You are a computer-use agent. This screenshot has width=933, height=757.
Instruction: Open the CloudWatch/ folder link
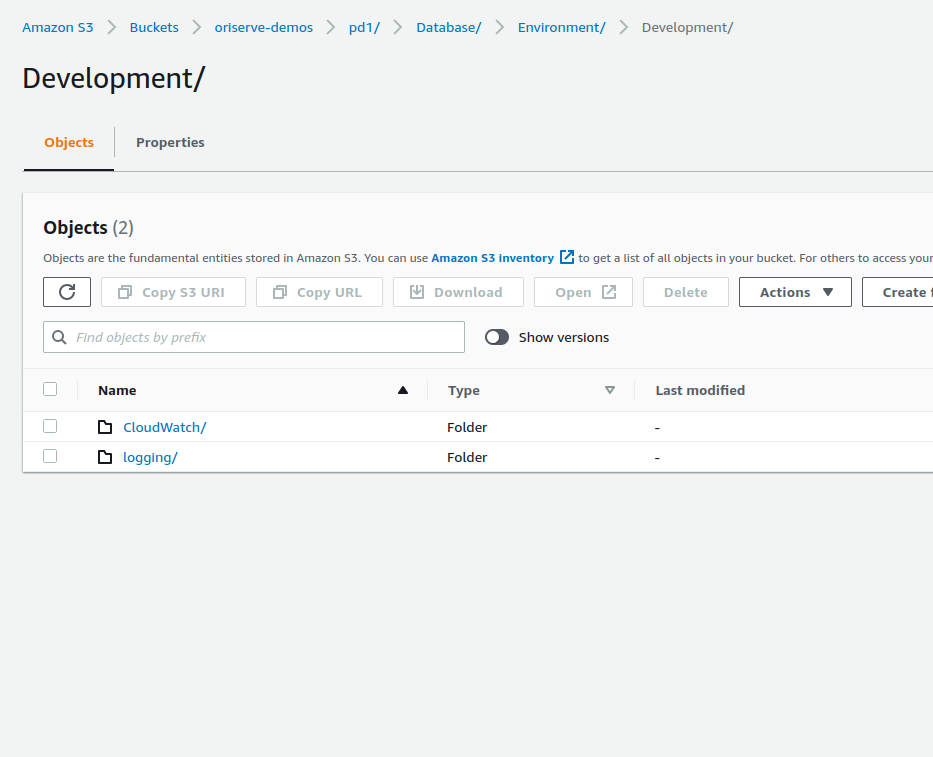(x=164, y=427)
